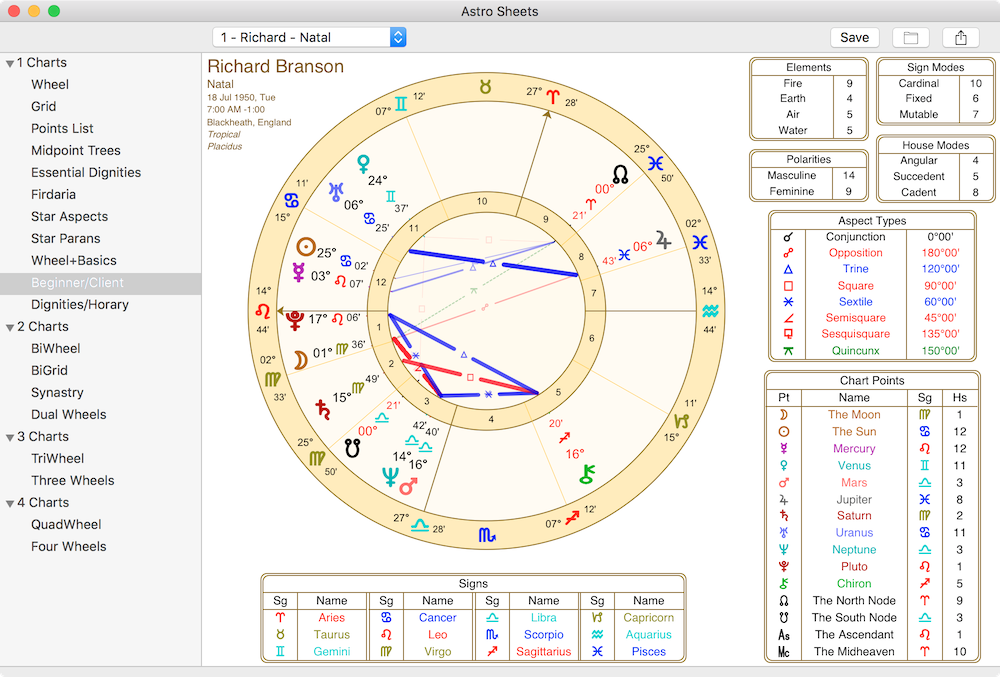Save the chart with the Save button
This screenshot has width=1000, height=677.
pyautogui.click(x=855, y=38)
